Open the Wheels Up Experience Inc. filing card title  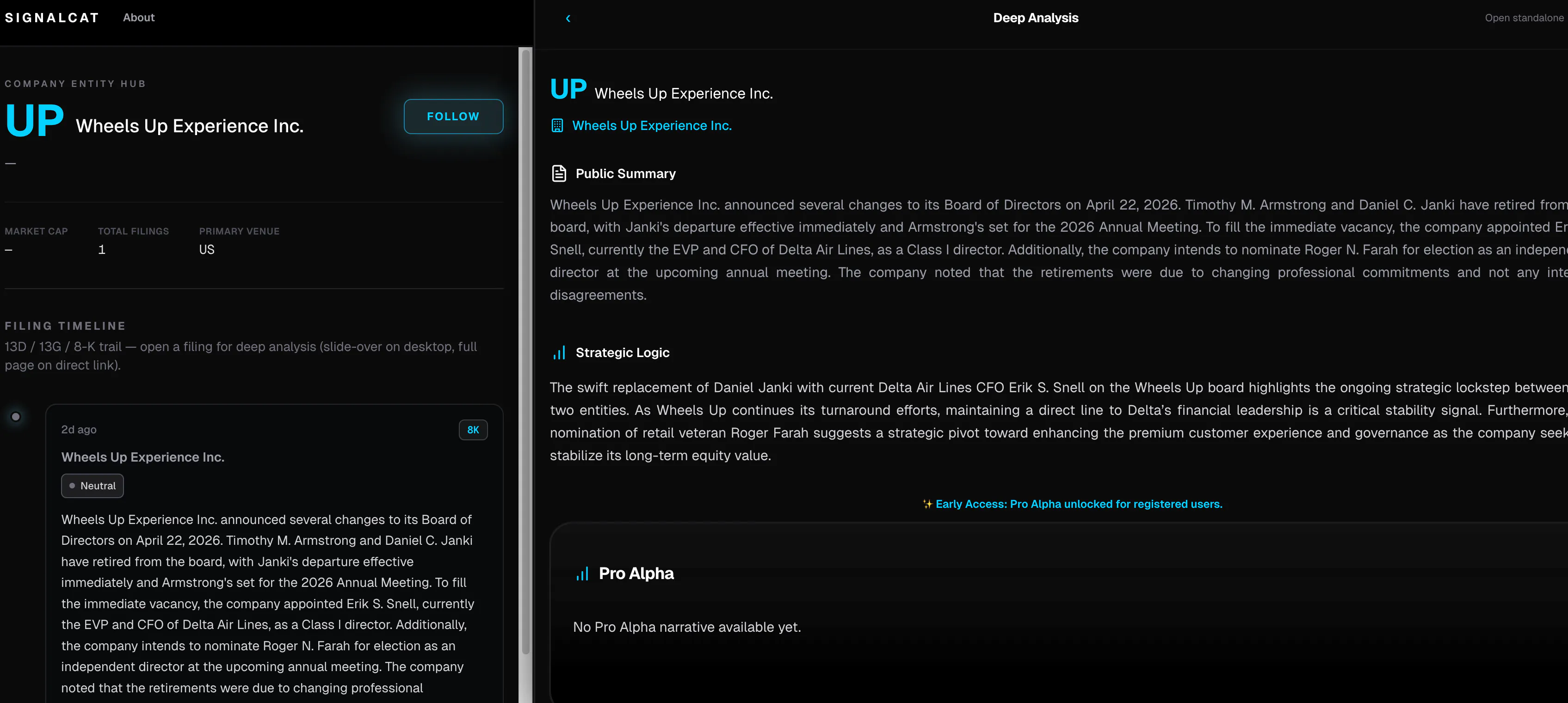[x=143, y=457]
